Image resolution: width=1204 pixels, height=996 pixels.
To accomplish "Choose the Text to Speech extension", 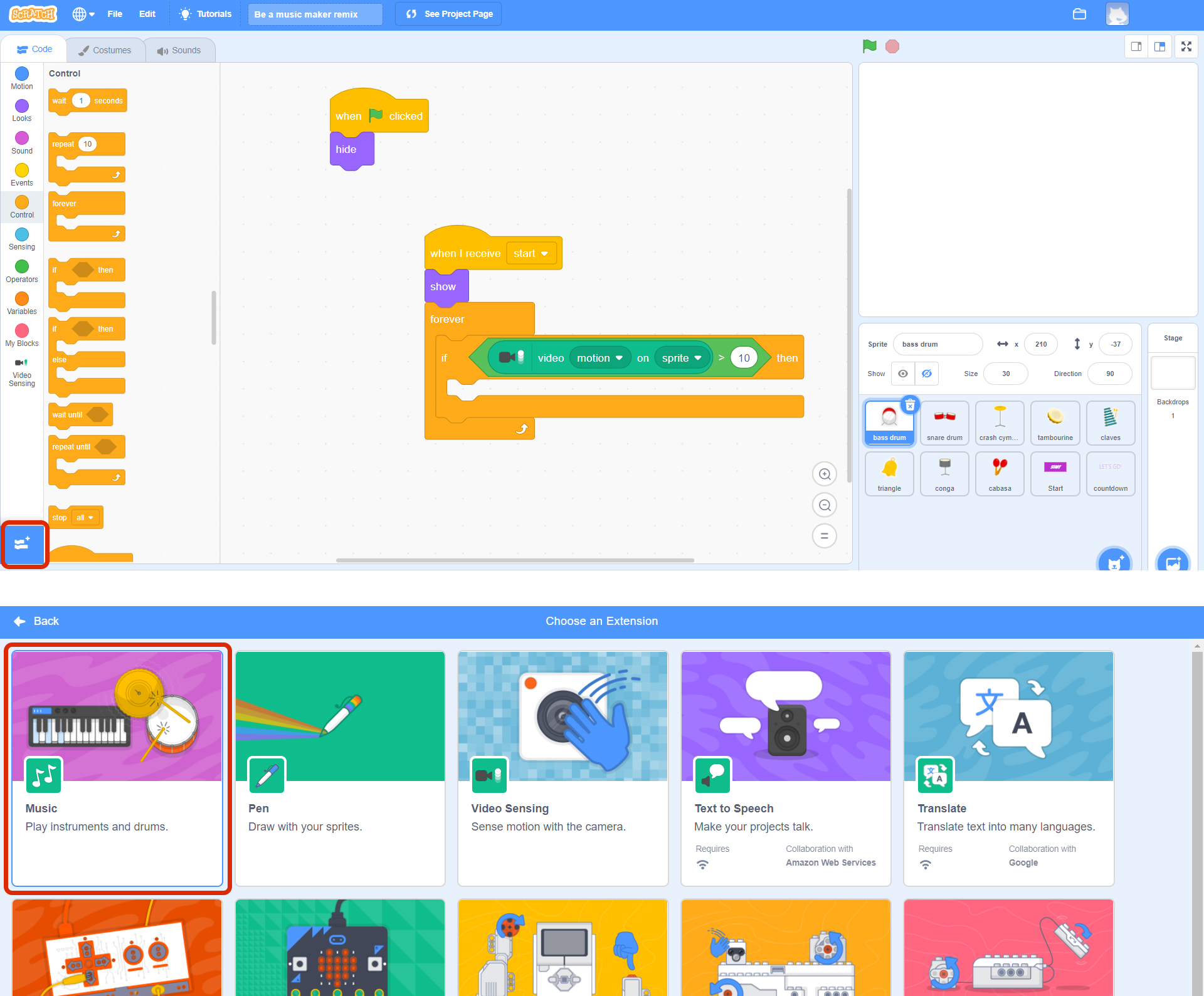I will [786, 768].
